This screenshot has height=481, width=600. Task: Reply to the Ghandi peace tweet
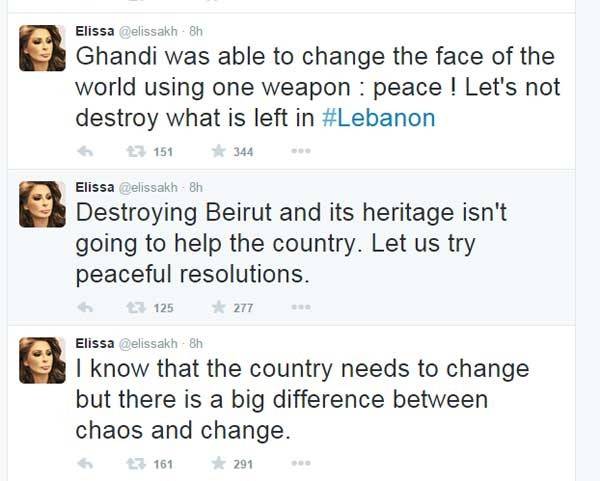click(86, 152)
